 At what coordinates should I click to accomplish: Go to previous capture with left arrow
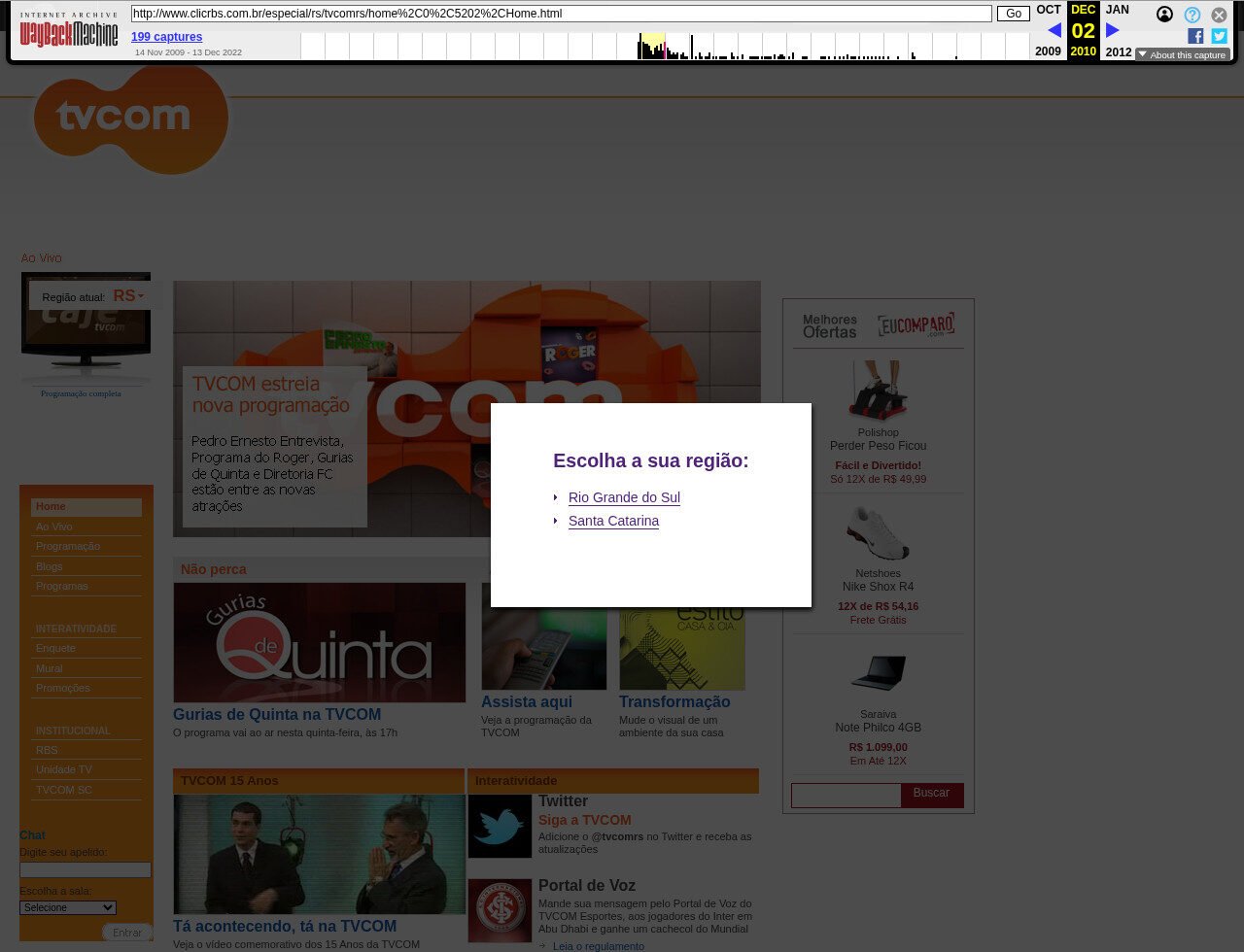(1054, 30)
